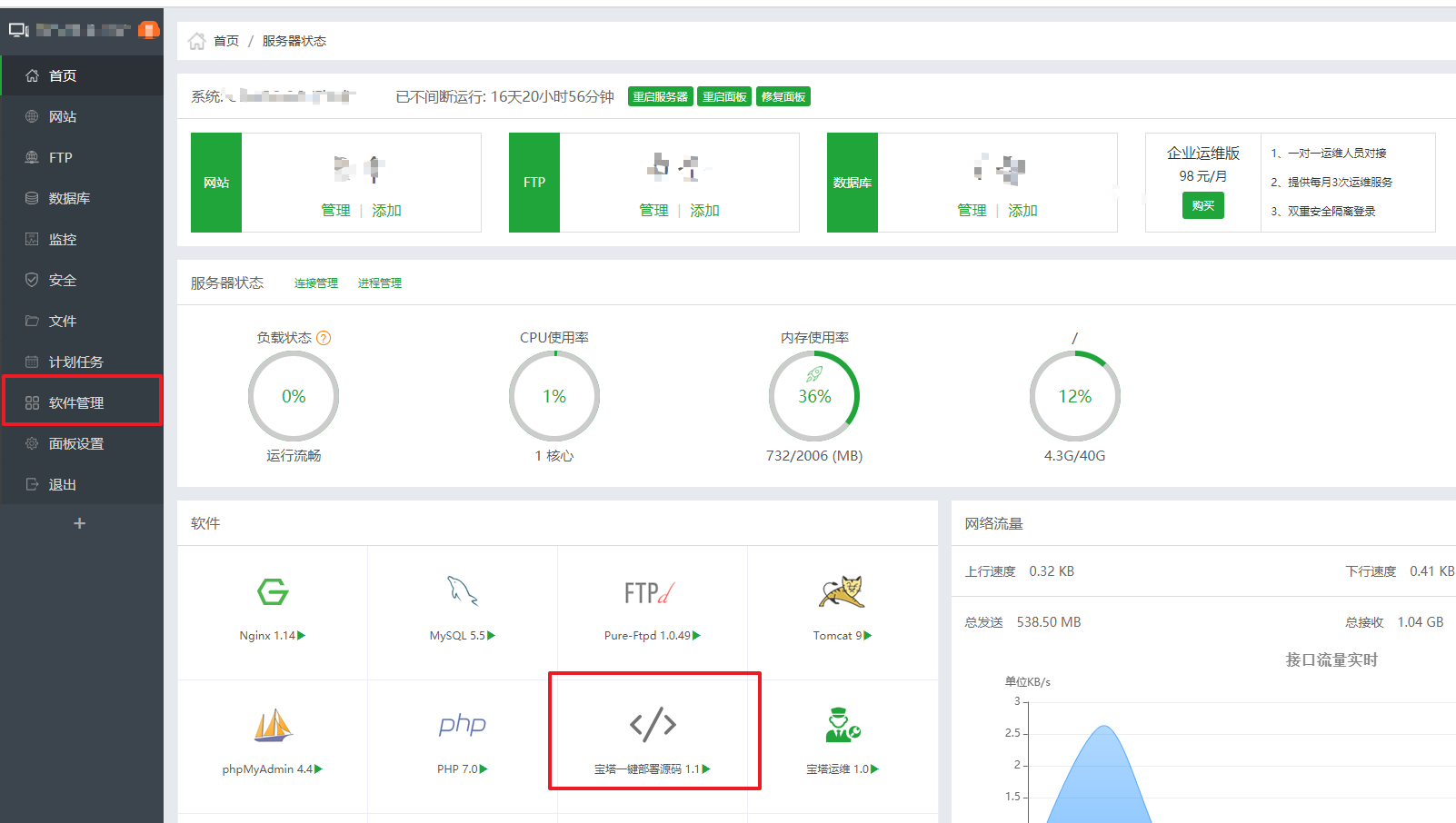
Task: Click the Nginx logo icon
Action: tap(273, 592)
